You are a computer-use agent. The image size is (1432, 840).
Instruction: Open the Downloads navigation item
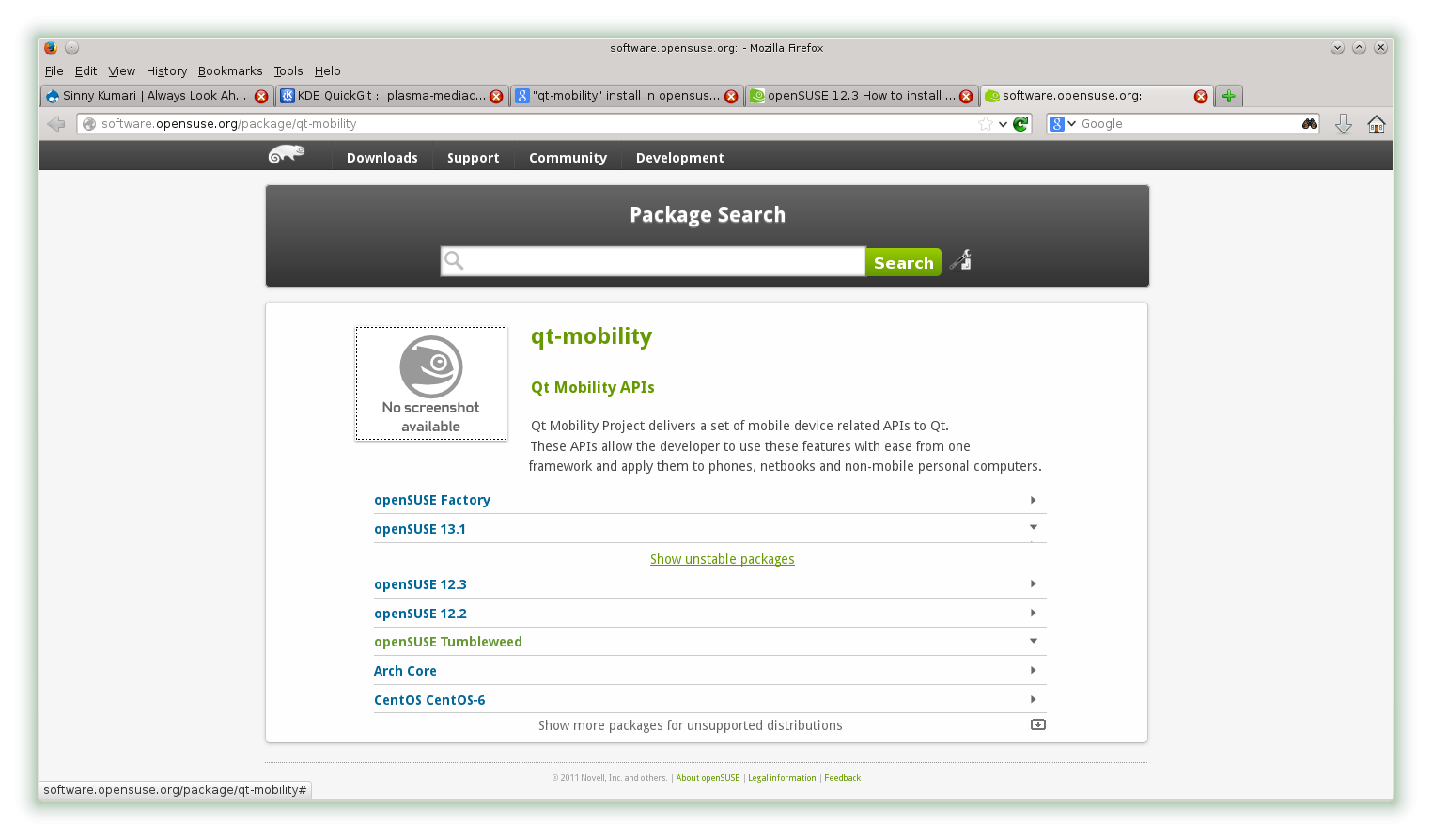pos(382,158)
